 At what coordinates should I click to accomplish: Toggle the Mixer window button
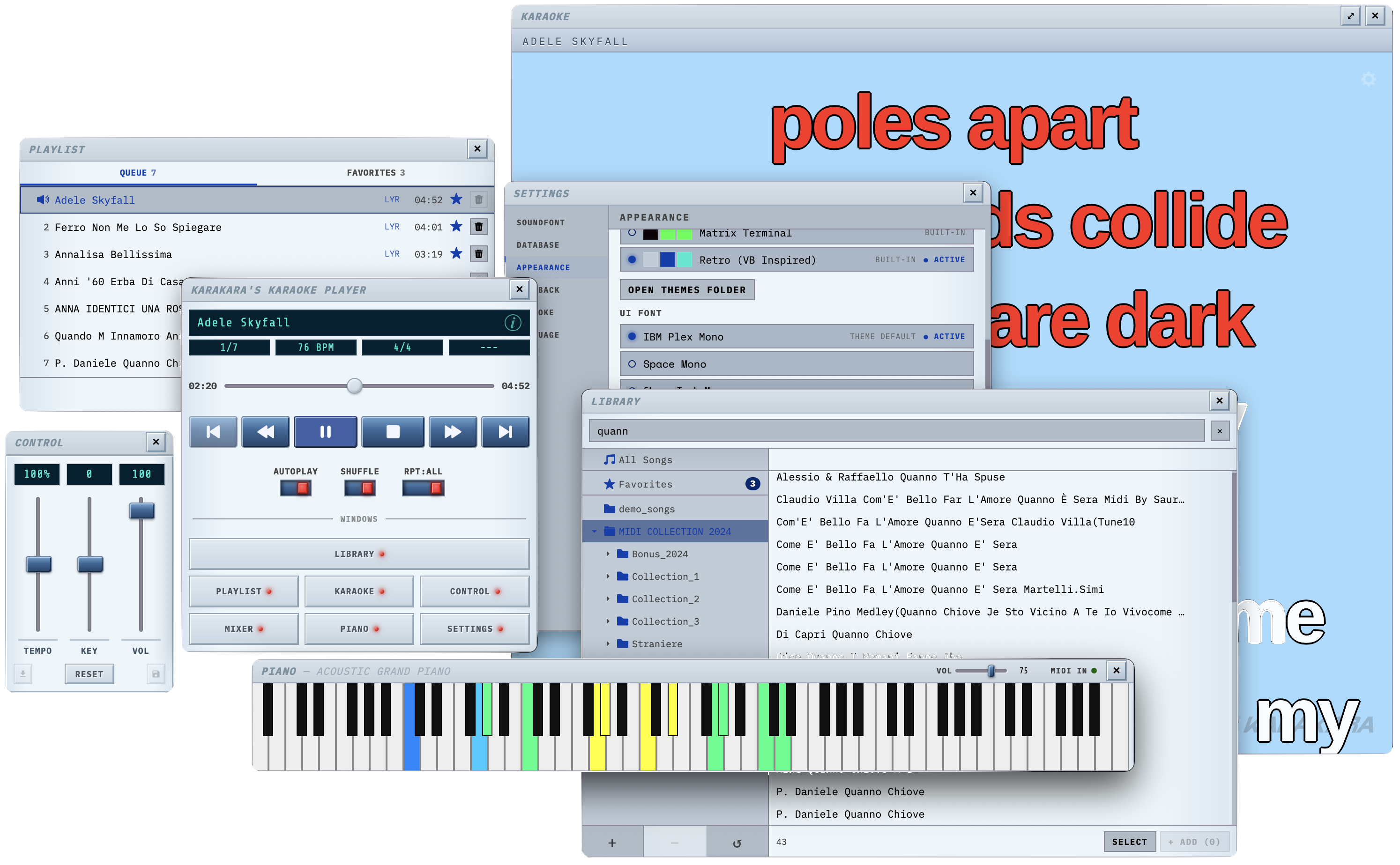click(x=243, y=628)
